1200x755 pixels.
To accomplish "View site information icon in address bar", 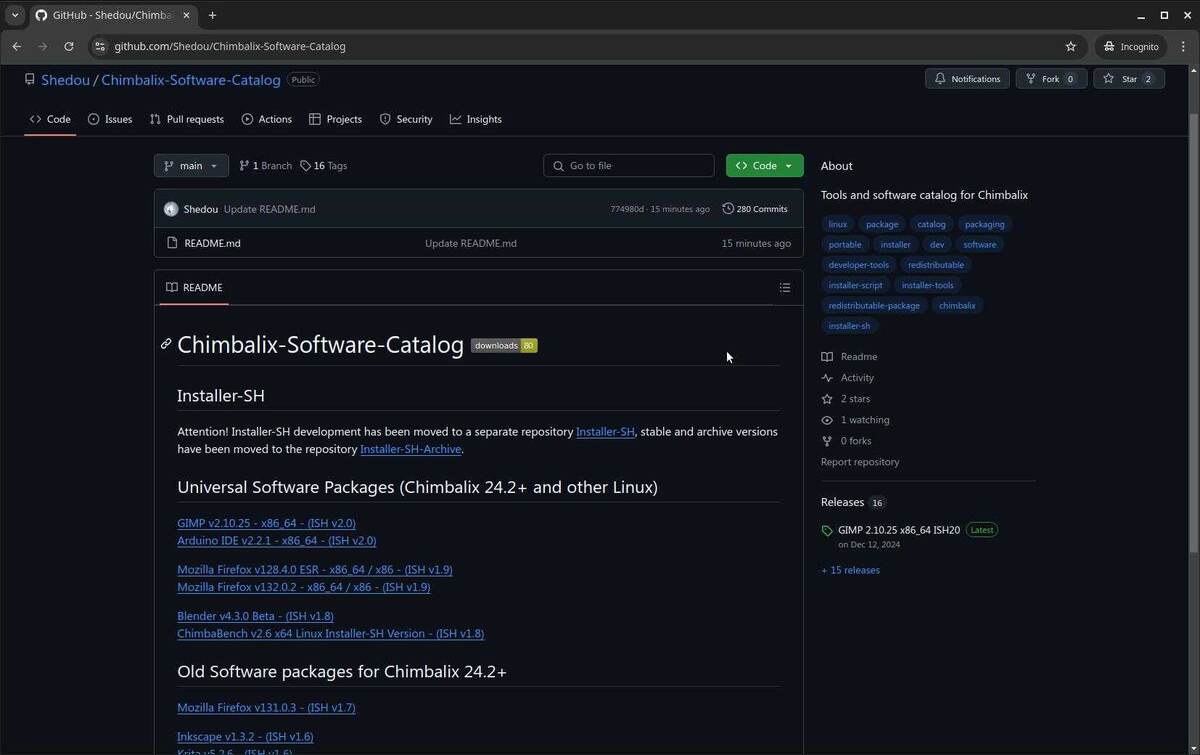I will [x=99, y=46].
